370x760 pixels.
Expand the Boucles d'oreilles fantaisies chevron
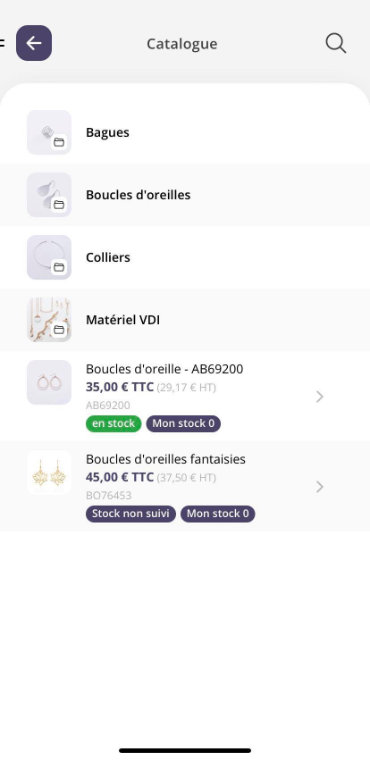(320, 487)
